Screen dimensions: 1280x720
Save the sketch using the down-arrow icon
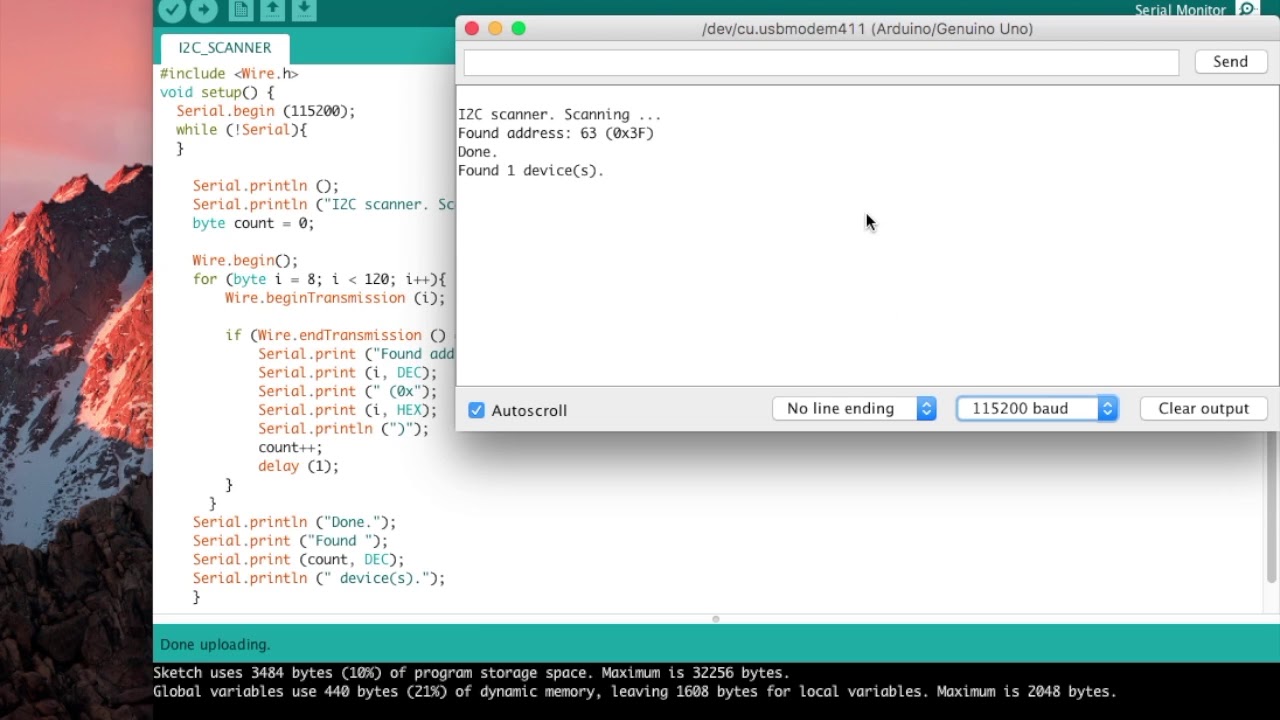point(304,10)
